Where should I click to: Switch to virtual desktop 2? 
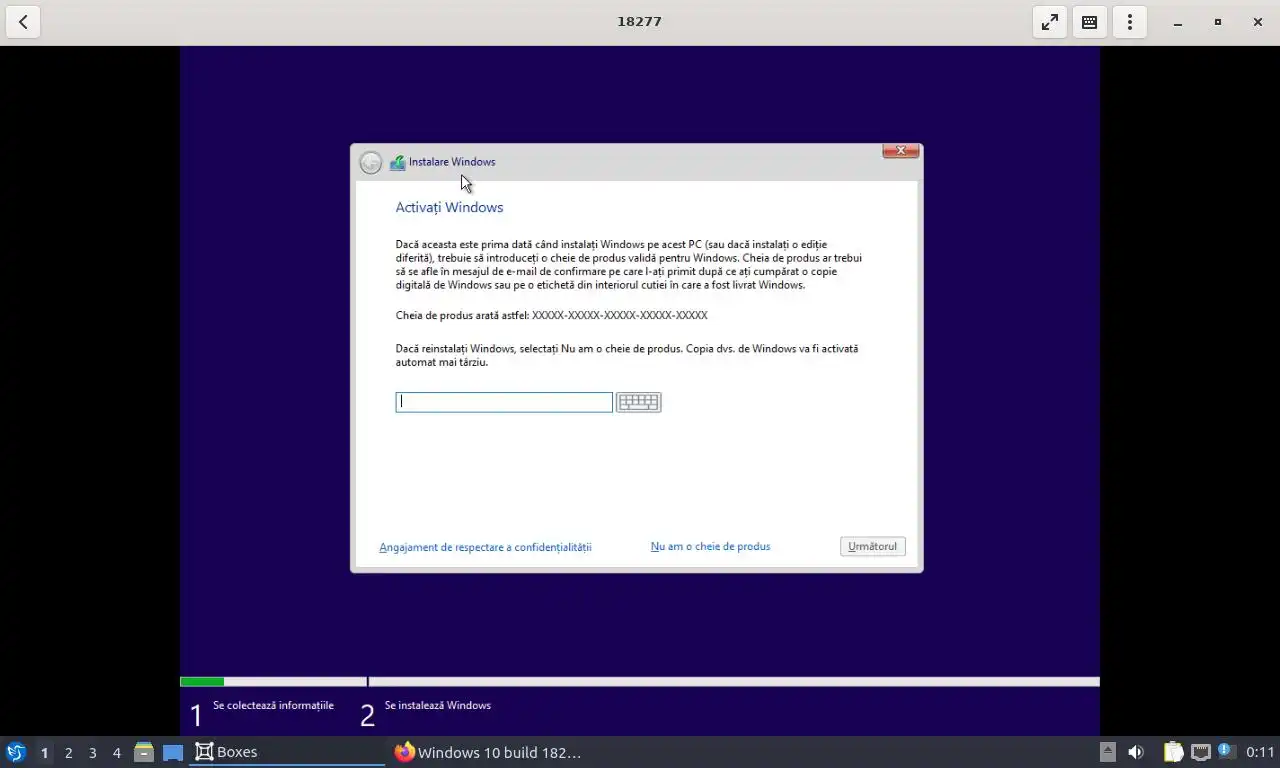coord(68,752)
